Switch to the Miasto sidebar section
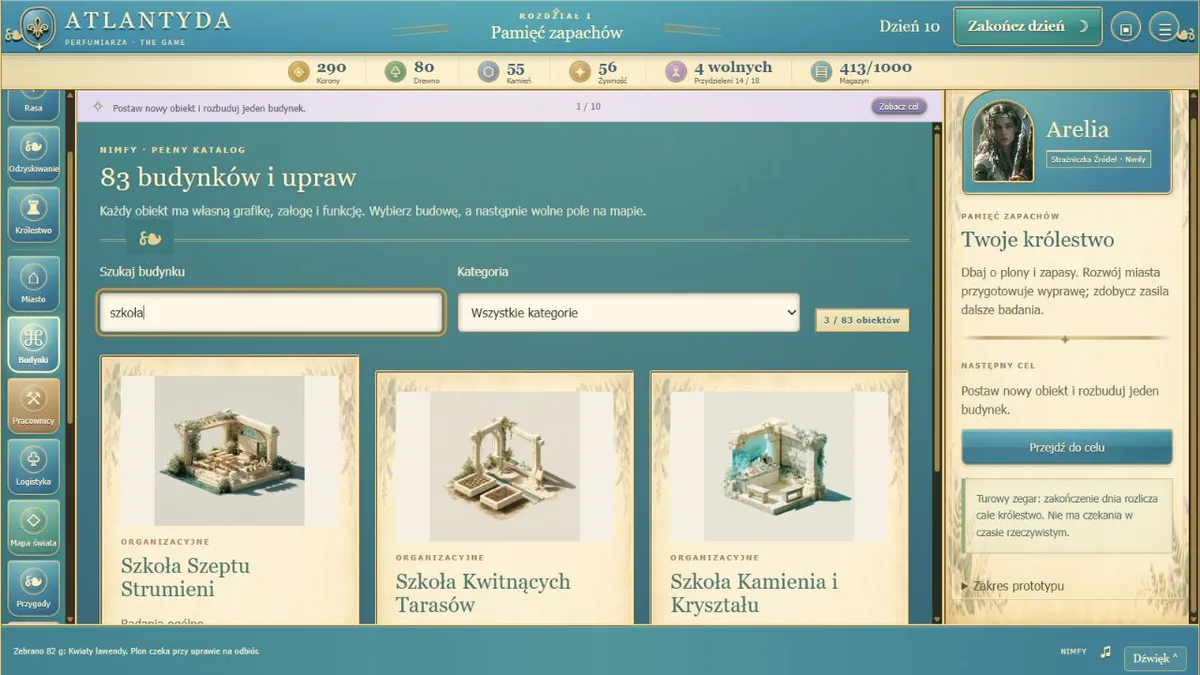 tap(33, 284)
